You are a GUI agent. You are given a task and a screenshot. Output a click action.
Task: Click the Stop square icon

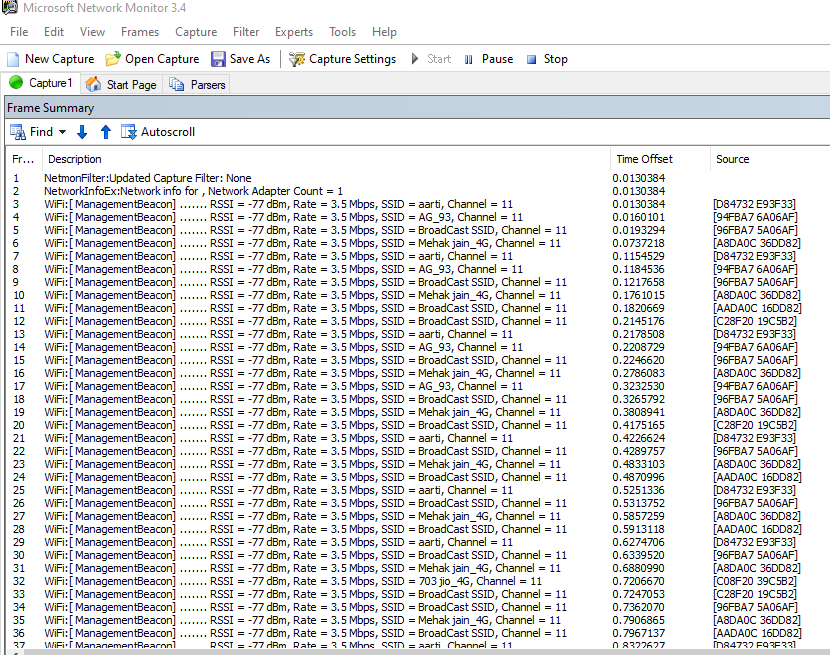click(x=531, y=59)
